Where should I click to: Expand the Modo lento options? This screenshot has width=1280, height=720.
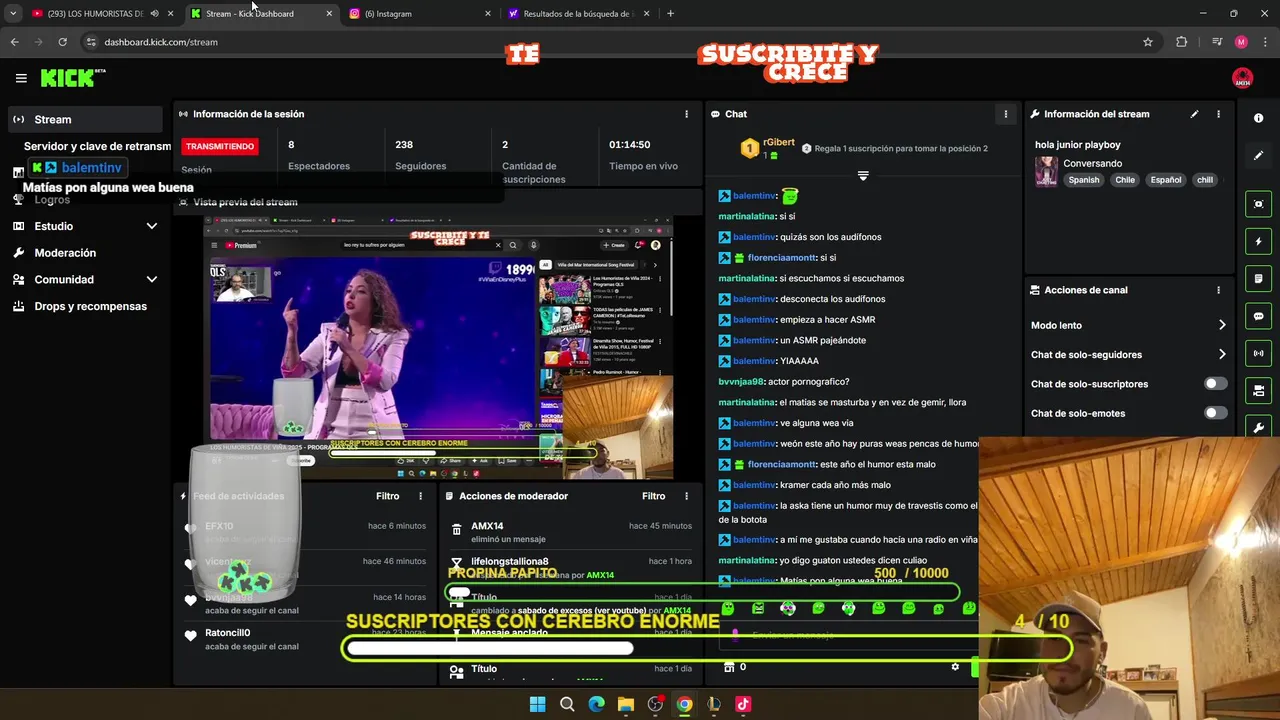pyautogui.click(x=1222, y=325)
